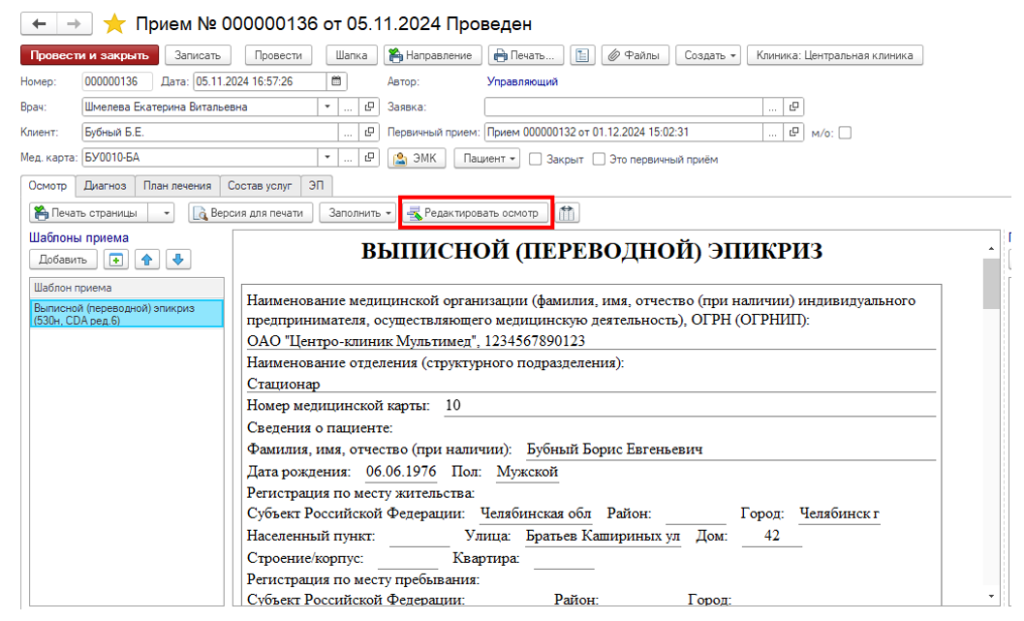This screenshot has width=1024, height=621.
Task: Enable the Закрыт checkbox
Action: click(x=535, y=159)
